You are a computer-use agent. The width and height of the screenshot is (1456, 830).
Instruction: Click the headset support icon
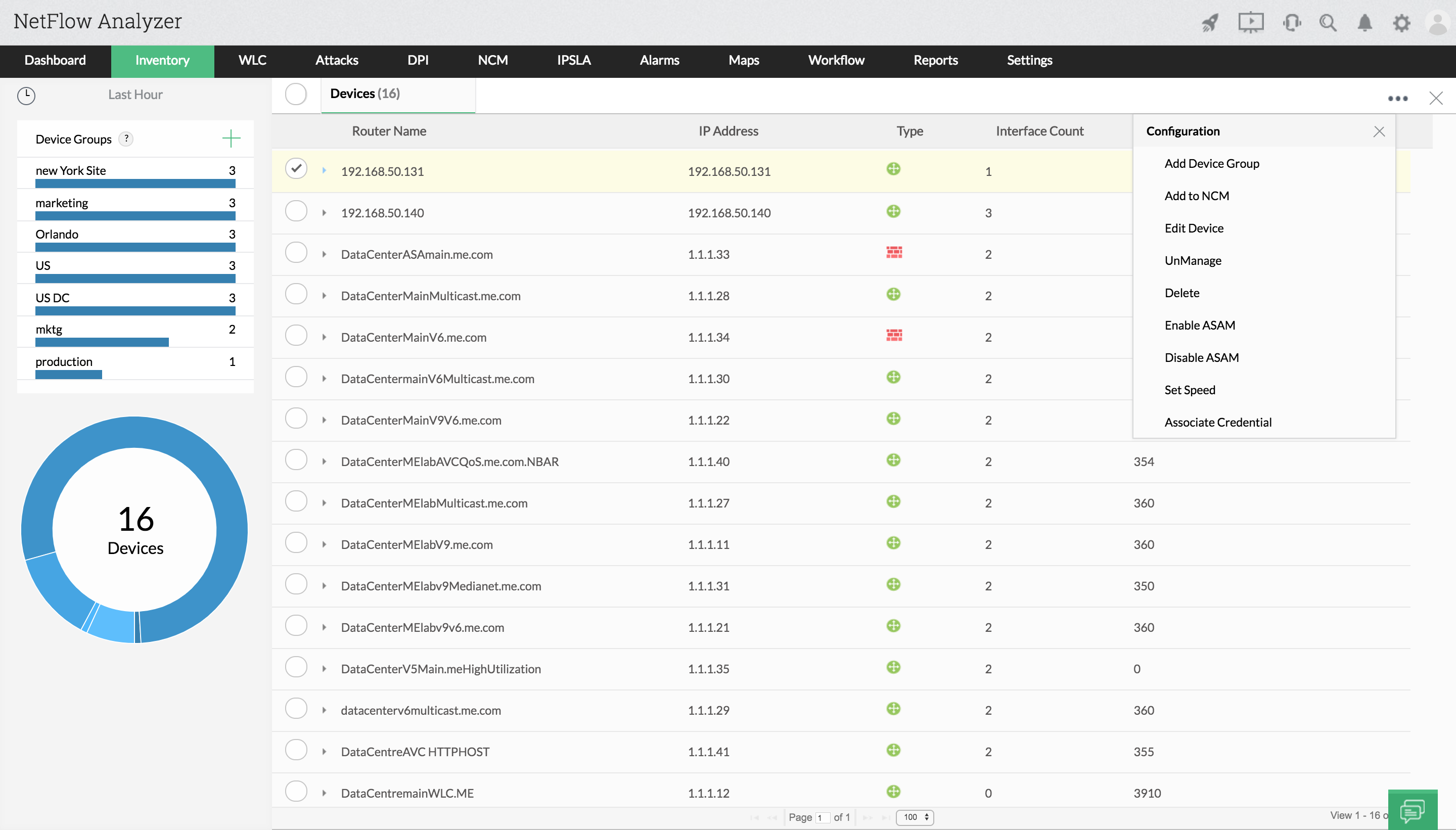pyautogui.click(x=1292, y=23)
